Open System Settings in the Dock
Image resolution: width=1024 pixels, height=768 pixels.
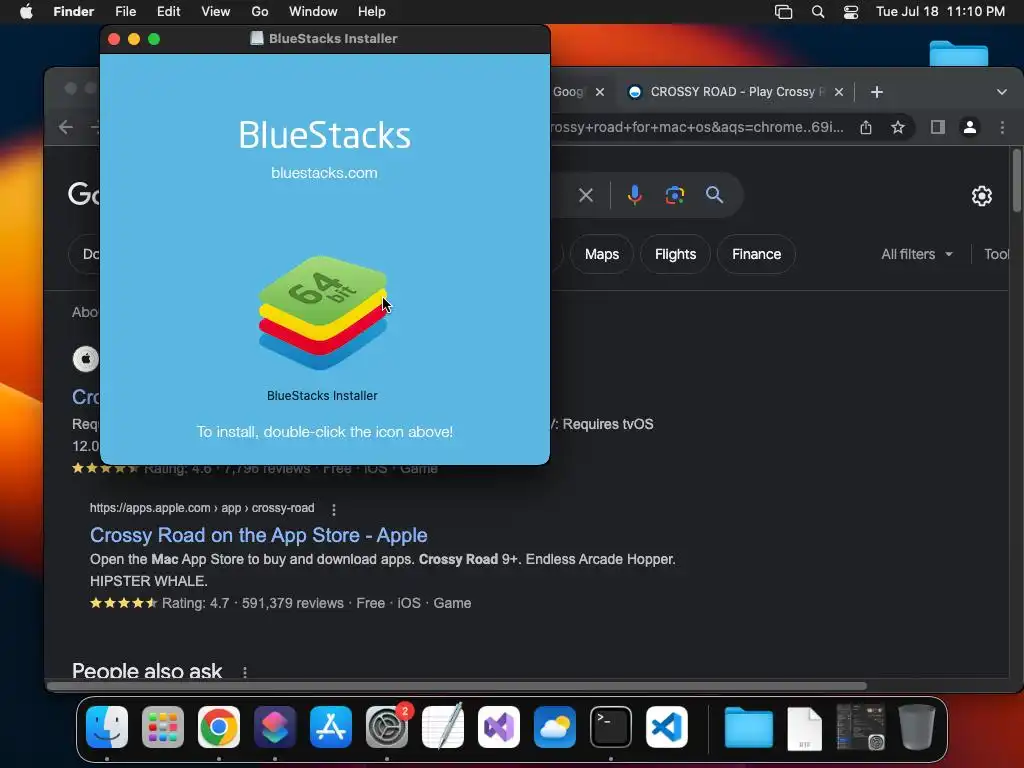coord(387,726)
